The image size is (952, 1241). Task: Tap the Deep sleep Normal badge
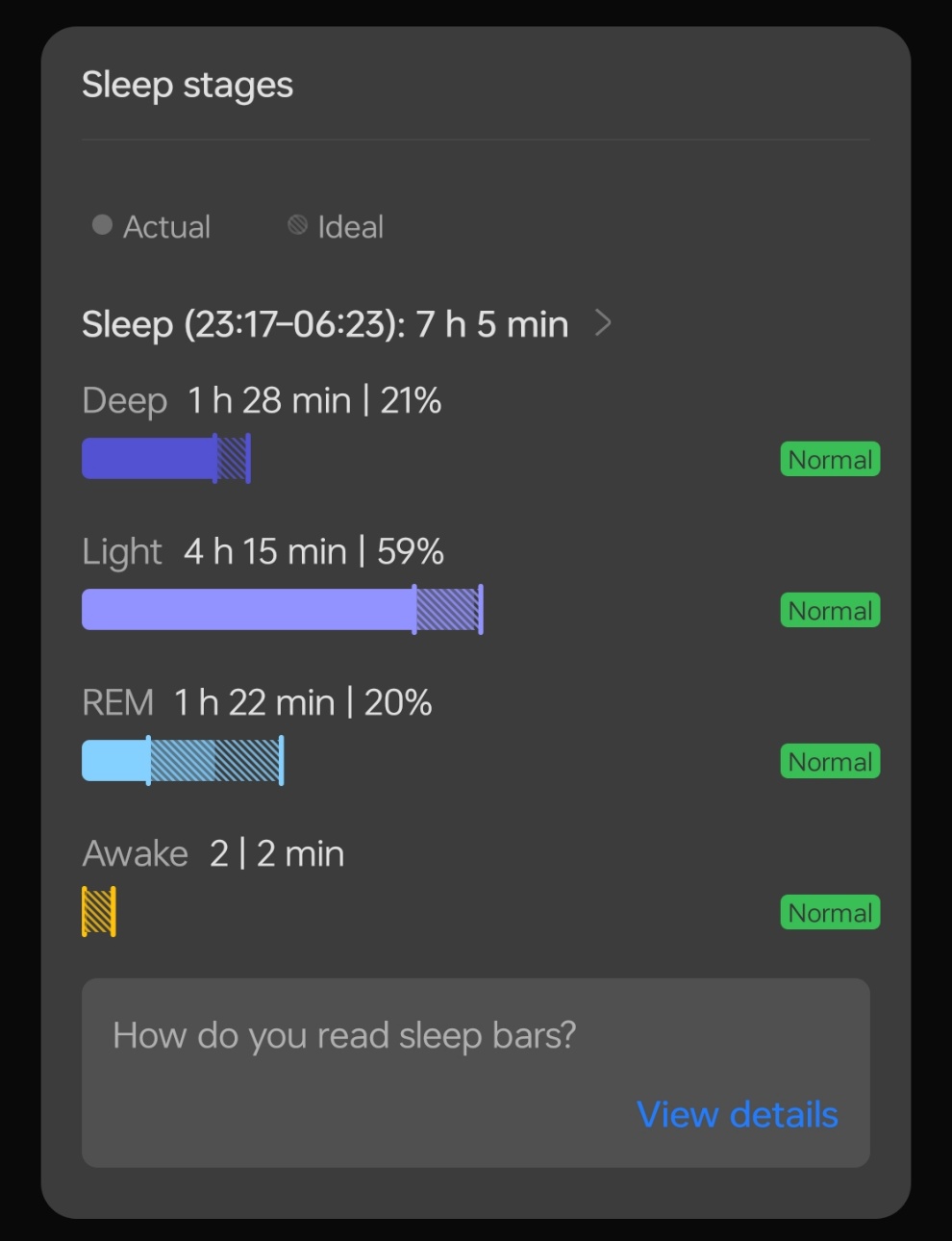coord(829,460)
